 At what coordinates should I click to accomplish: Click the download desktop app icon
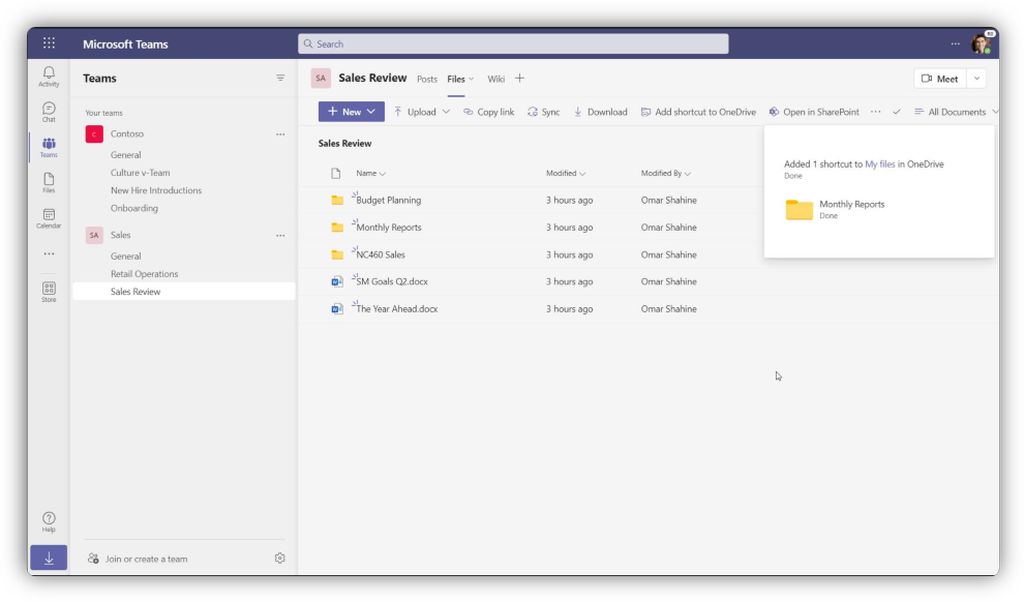[x=49, y=558]
